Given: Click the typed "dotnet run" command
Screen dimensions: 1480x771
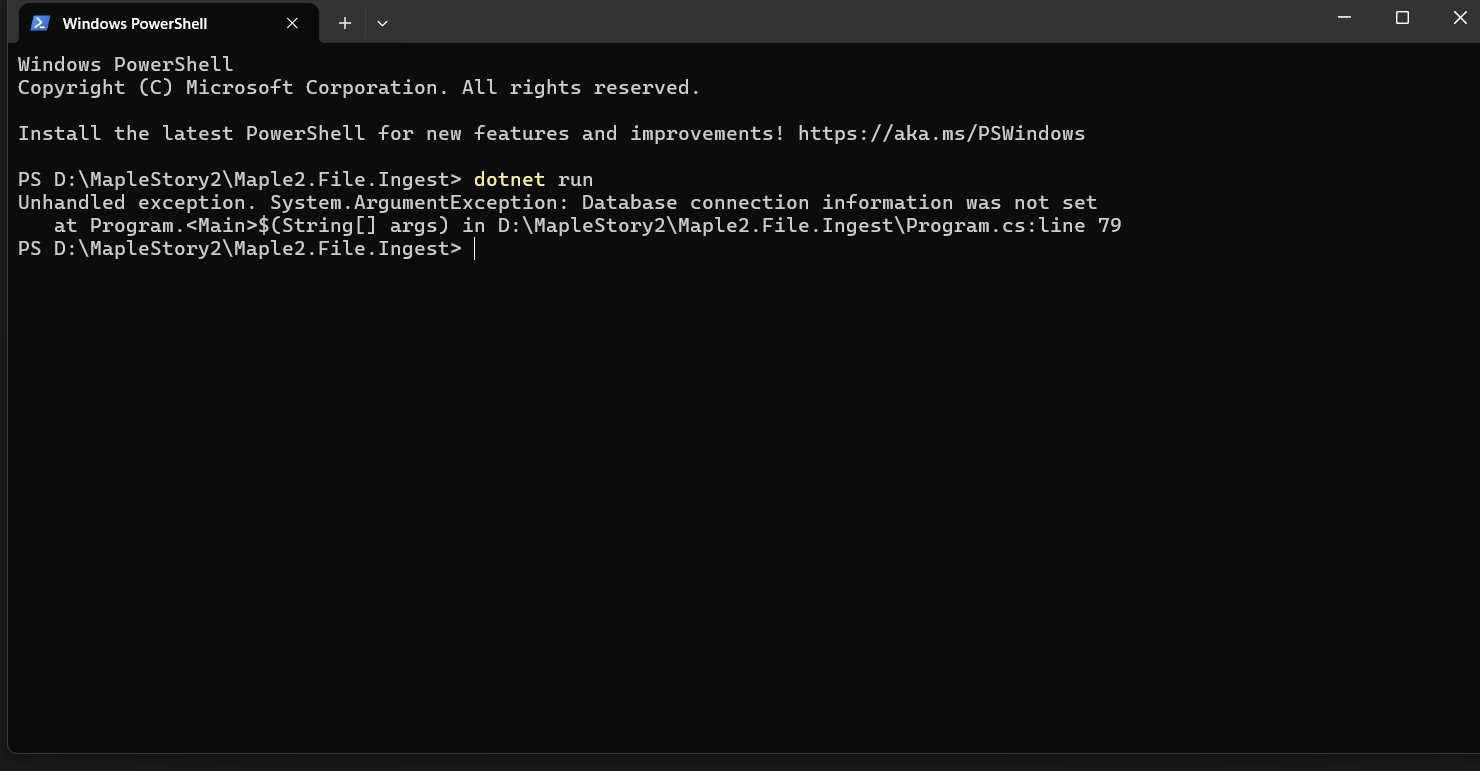Looking at the screenshot, I should 533,180.
